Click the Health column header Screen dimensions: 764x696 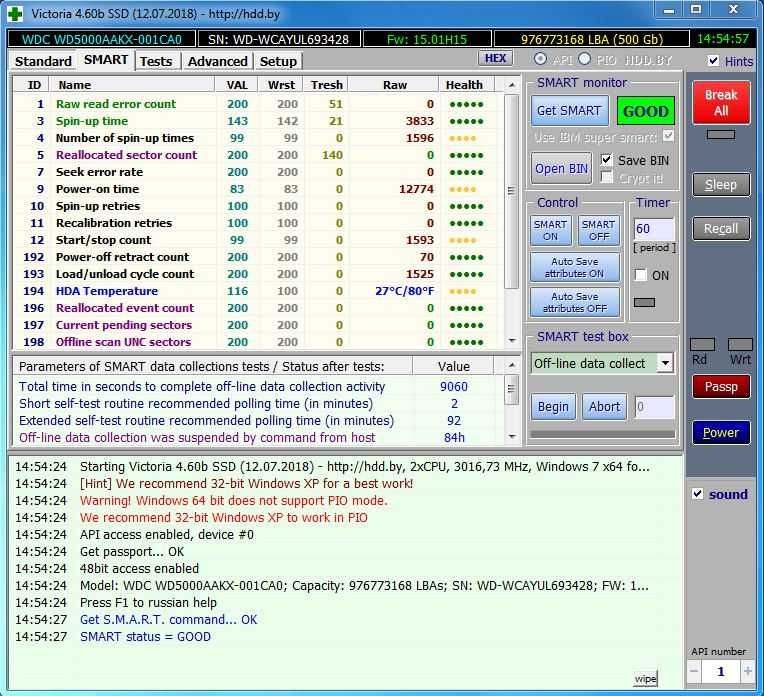[466, 85]
